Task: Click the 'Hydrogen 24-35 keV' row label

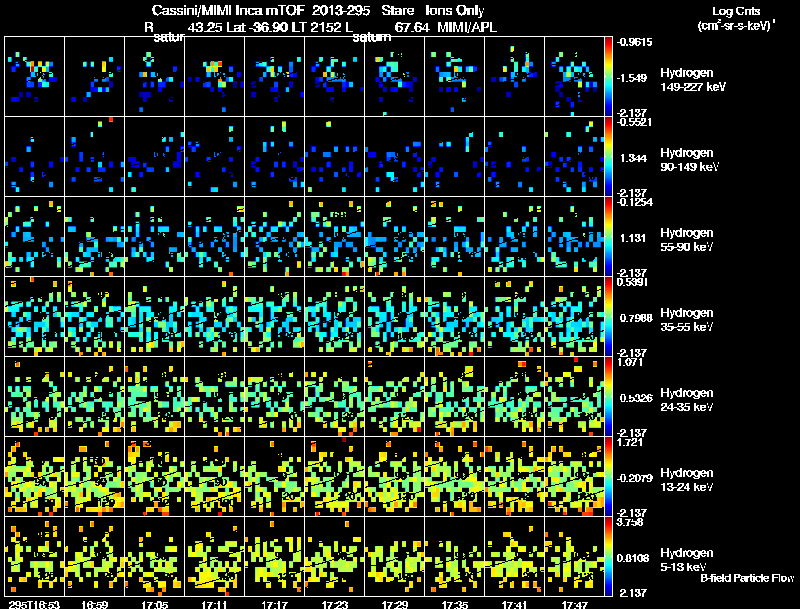Action: pyautogui.click(x=687, y=400)
